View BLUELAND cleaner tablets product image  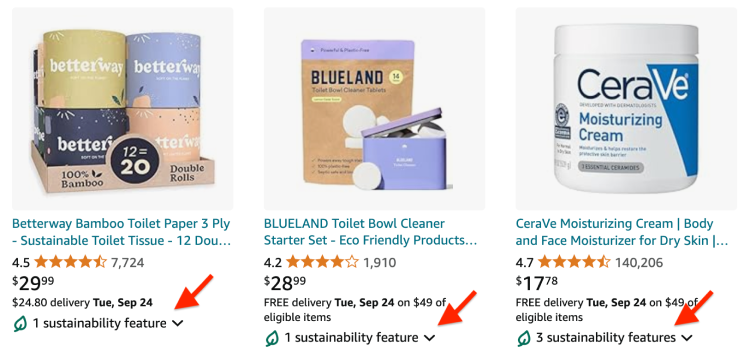[x=375, y=109]
